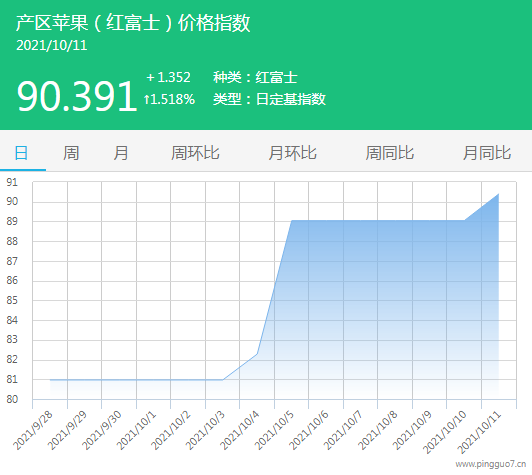Show the 周环比 week-over-week tab
The image size is (532, 475).
[x=195, y=153]
